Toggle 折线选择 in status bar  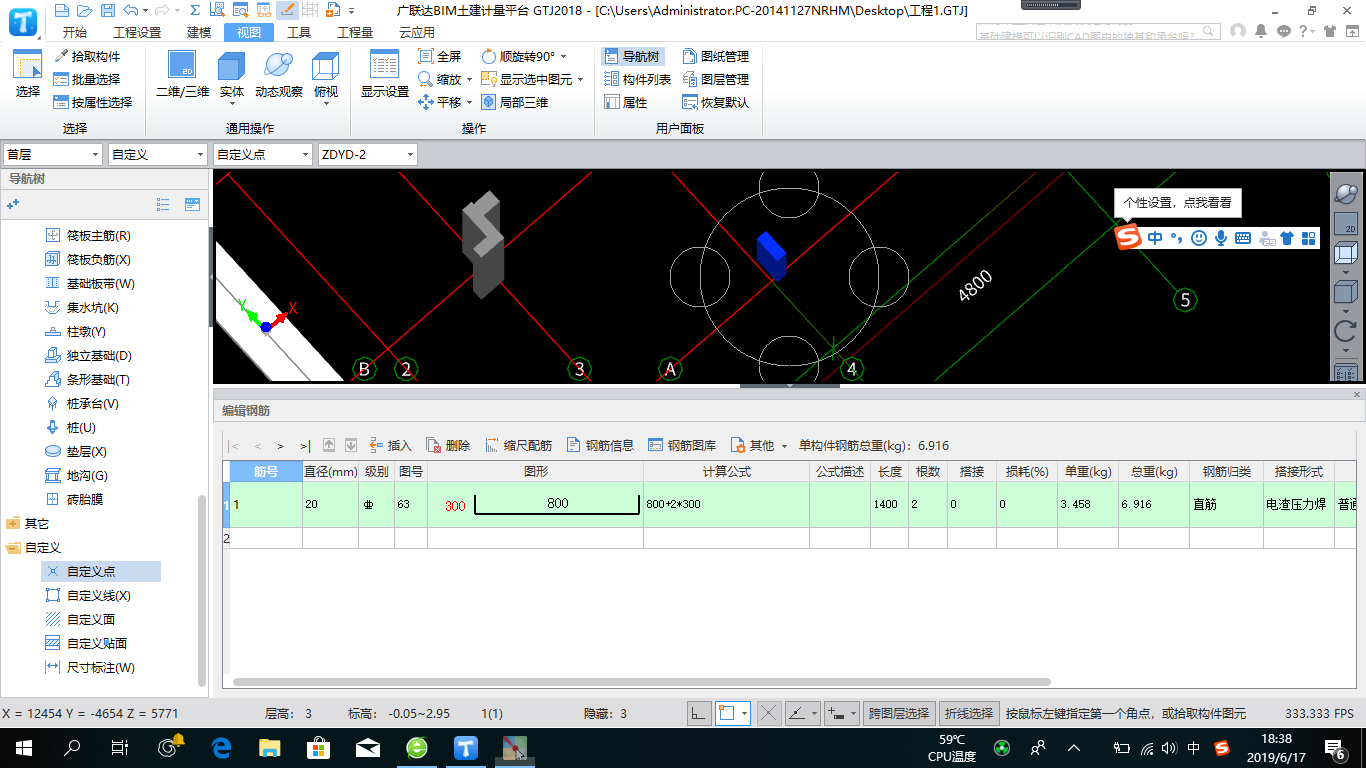[969, 713]
